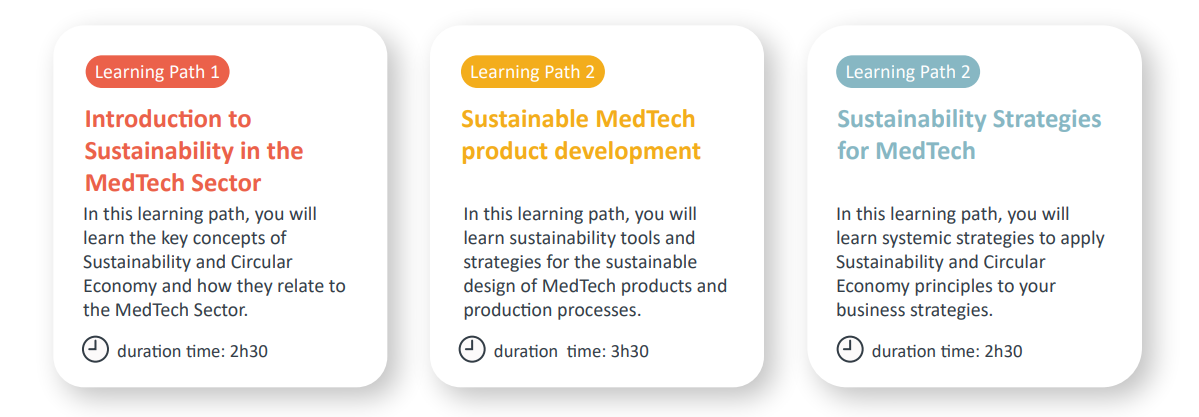The image size is (1199, 417).
Task: Select the teal Learning Path 2 badge
Action: (x=908, y=72)
